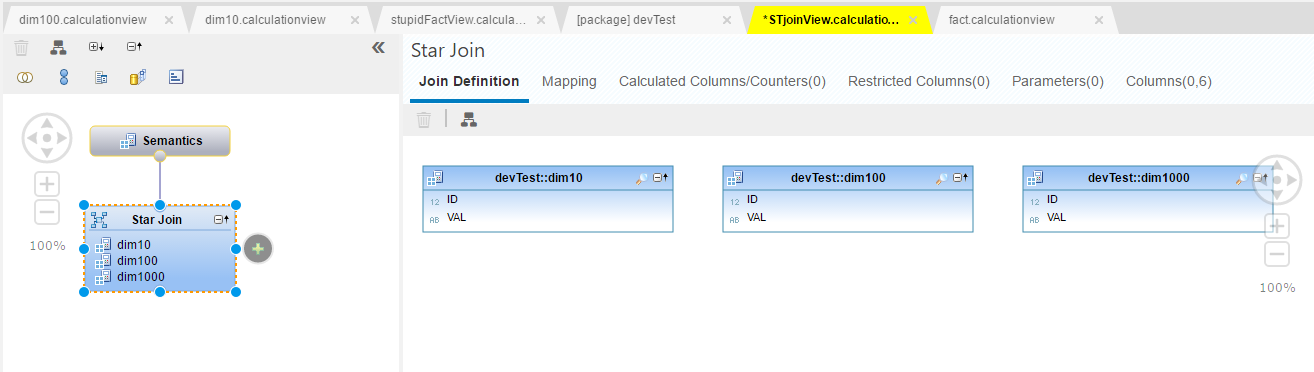Screen dimensions: 1314x372
Task: Click the Join node icon in palette
Action: [25, 77]
